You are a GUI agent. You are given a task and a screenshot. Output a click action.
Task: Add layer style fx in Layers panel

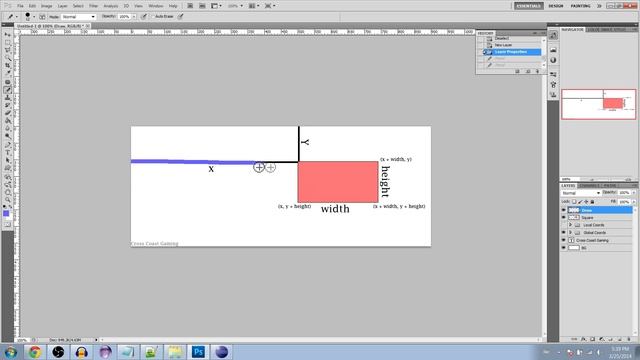[584, 339]
